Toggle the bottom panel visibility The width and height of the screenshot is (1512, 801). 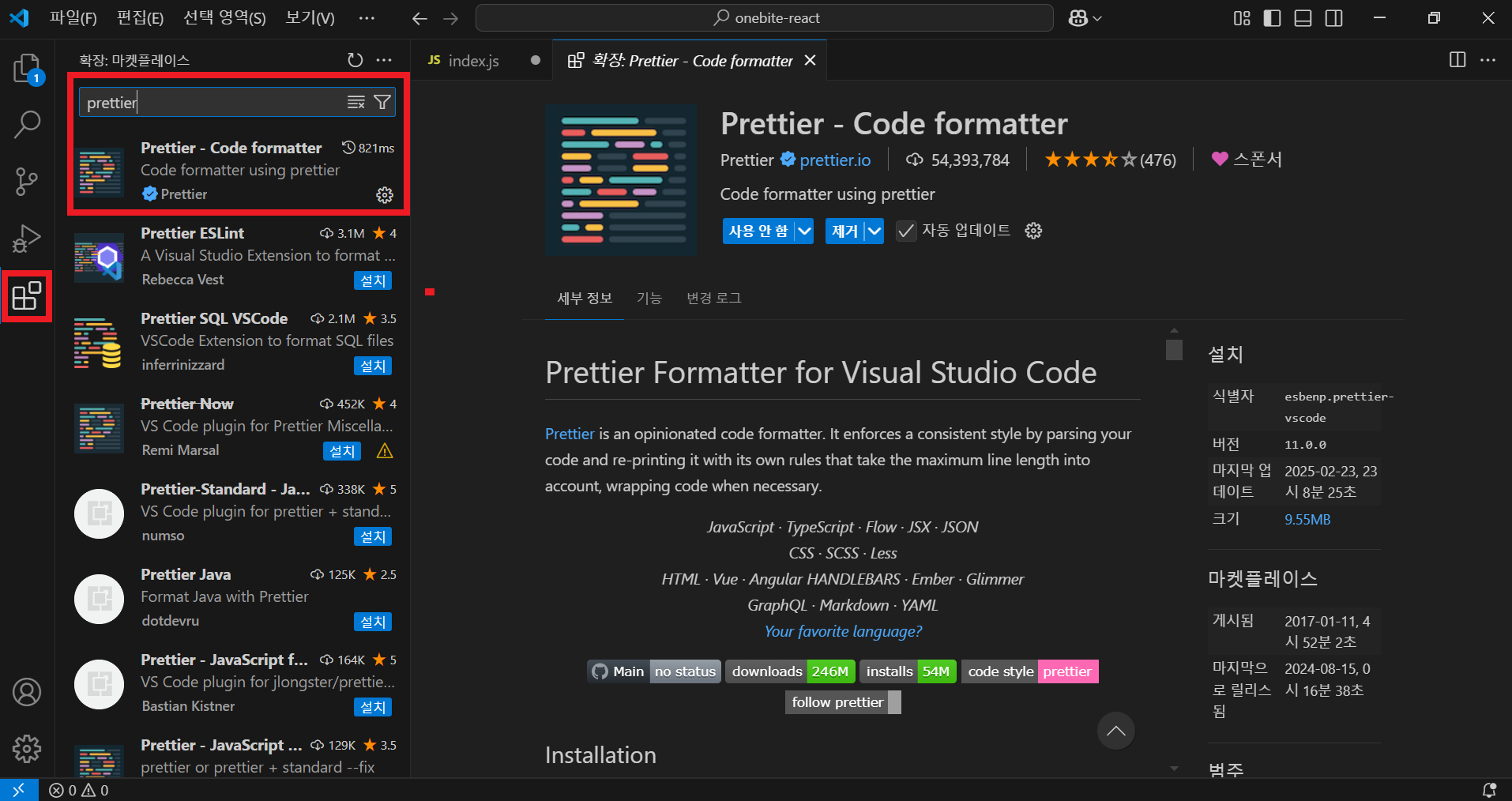click(1303, 18)
